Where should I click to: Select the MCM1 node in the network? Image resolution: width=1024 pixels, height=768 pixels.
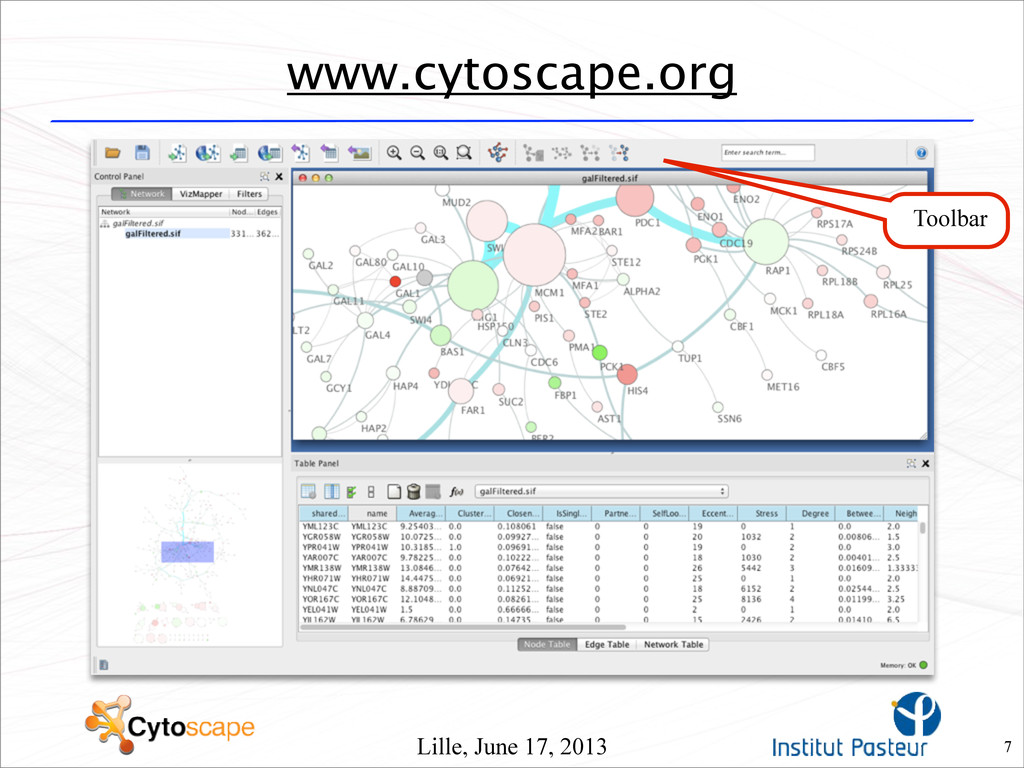pos(534,255)
